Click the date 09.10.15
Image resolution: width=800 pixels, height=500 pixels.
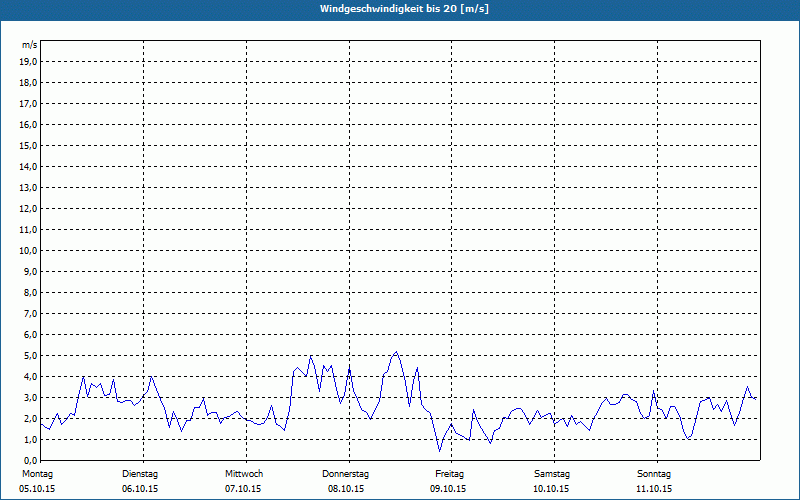click(448, 489)
